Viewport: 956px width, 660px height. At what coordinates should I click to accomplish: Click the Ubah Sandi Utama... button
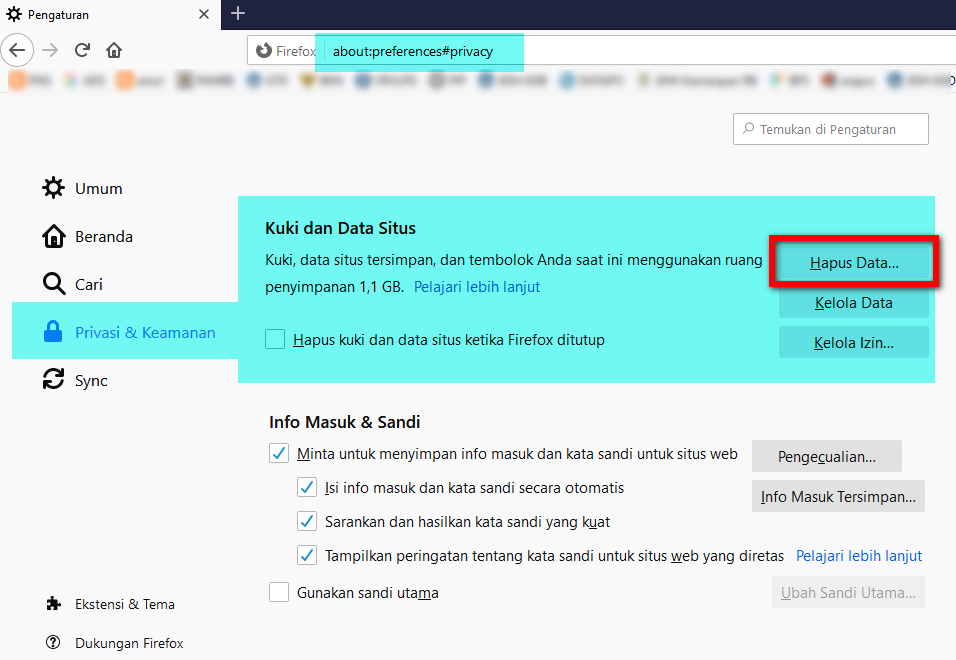(x=848, y=592)
